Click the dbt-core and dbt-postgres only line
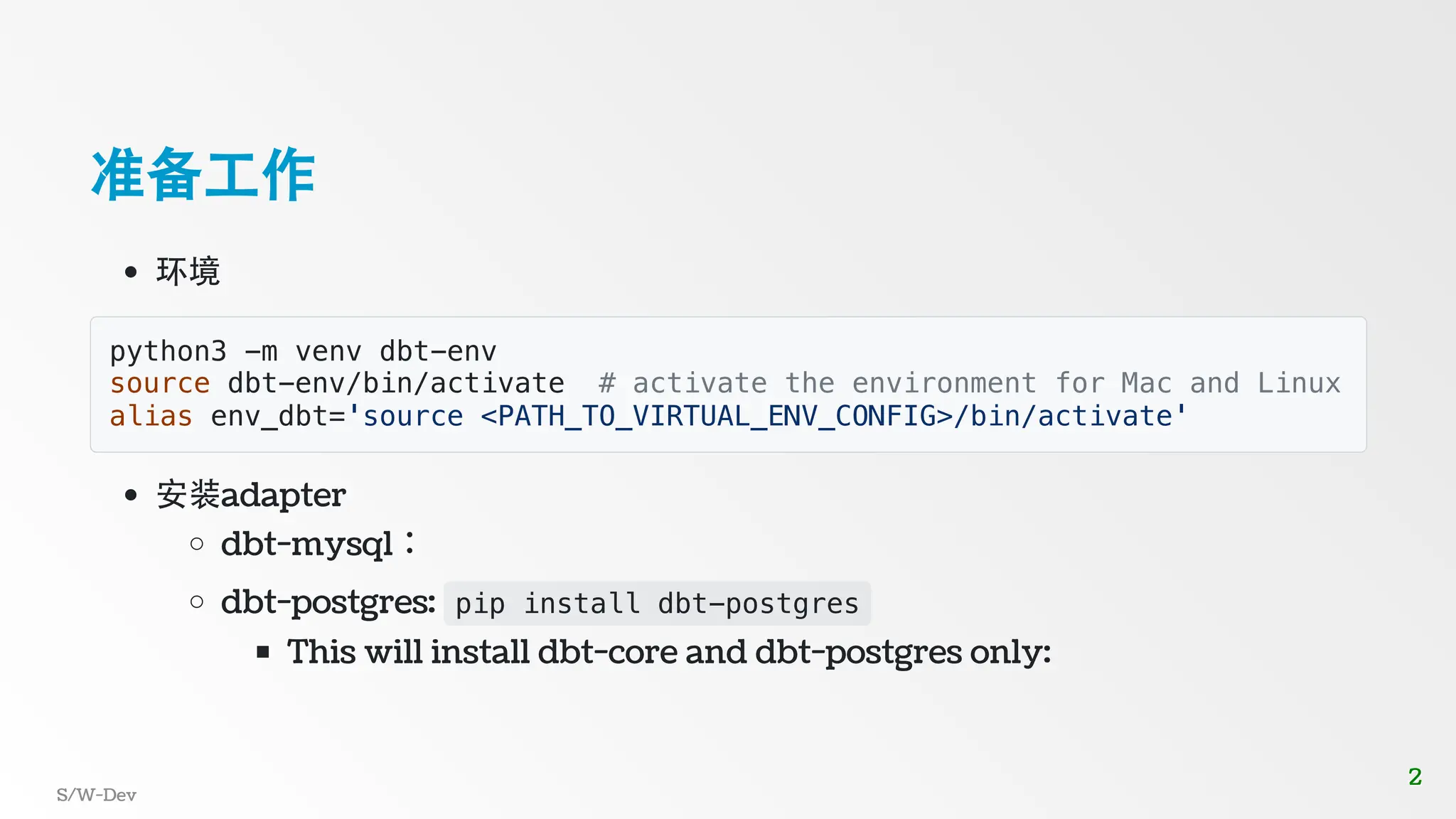Image resolution: width=1456 pixels, height=819 pixels. click(668, 652)
